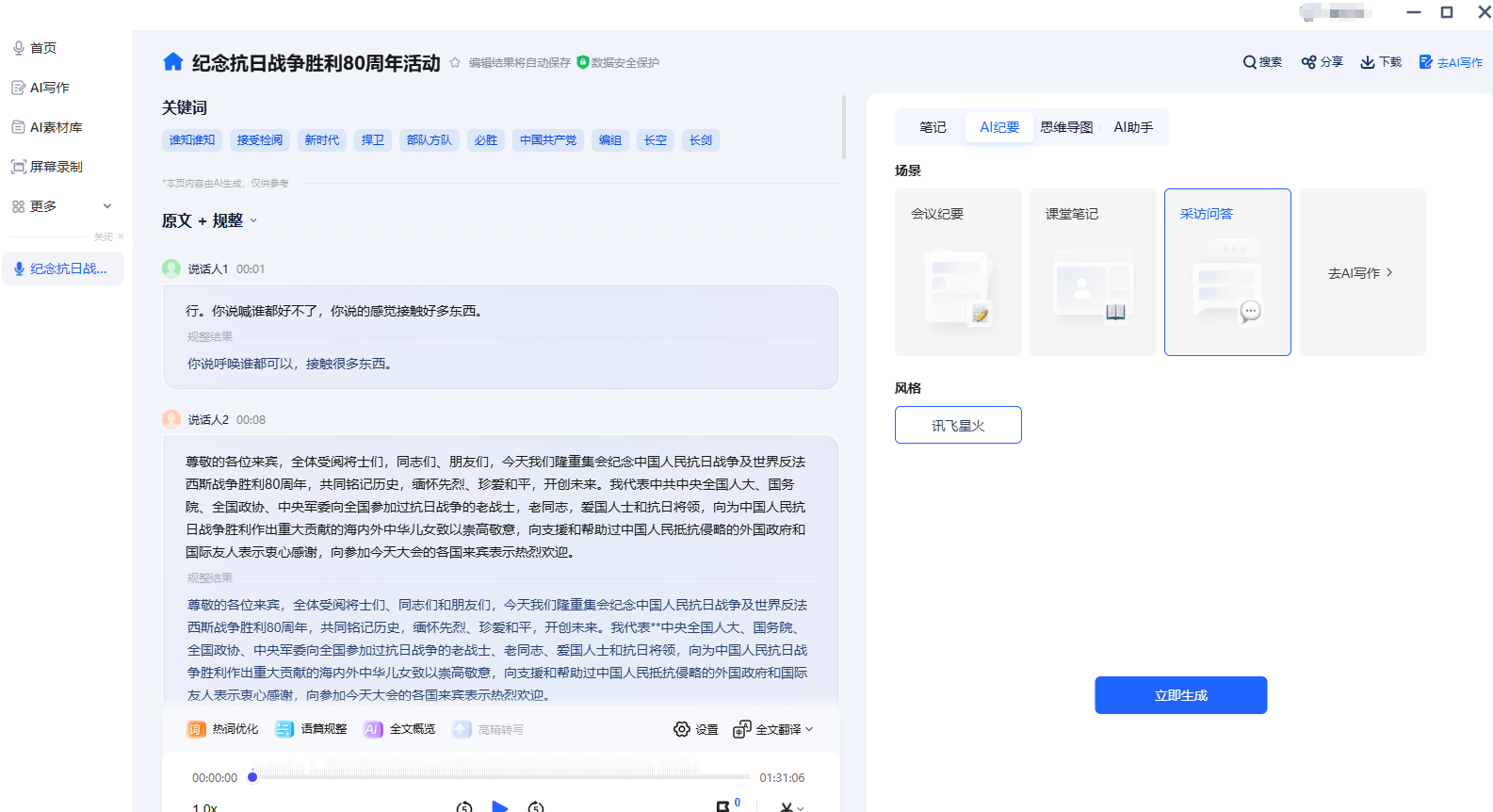Screen dimensions: 1493x812
Task: Click the 高精转写 upgrade tool
Action: pyautogui.click(x=488, y=729)
